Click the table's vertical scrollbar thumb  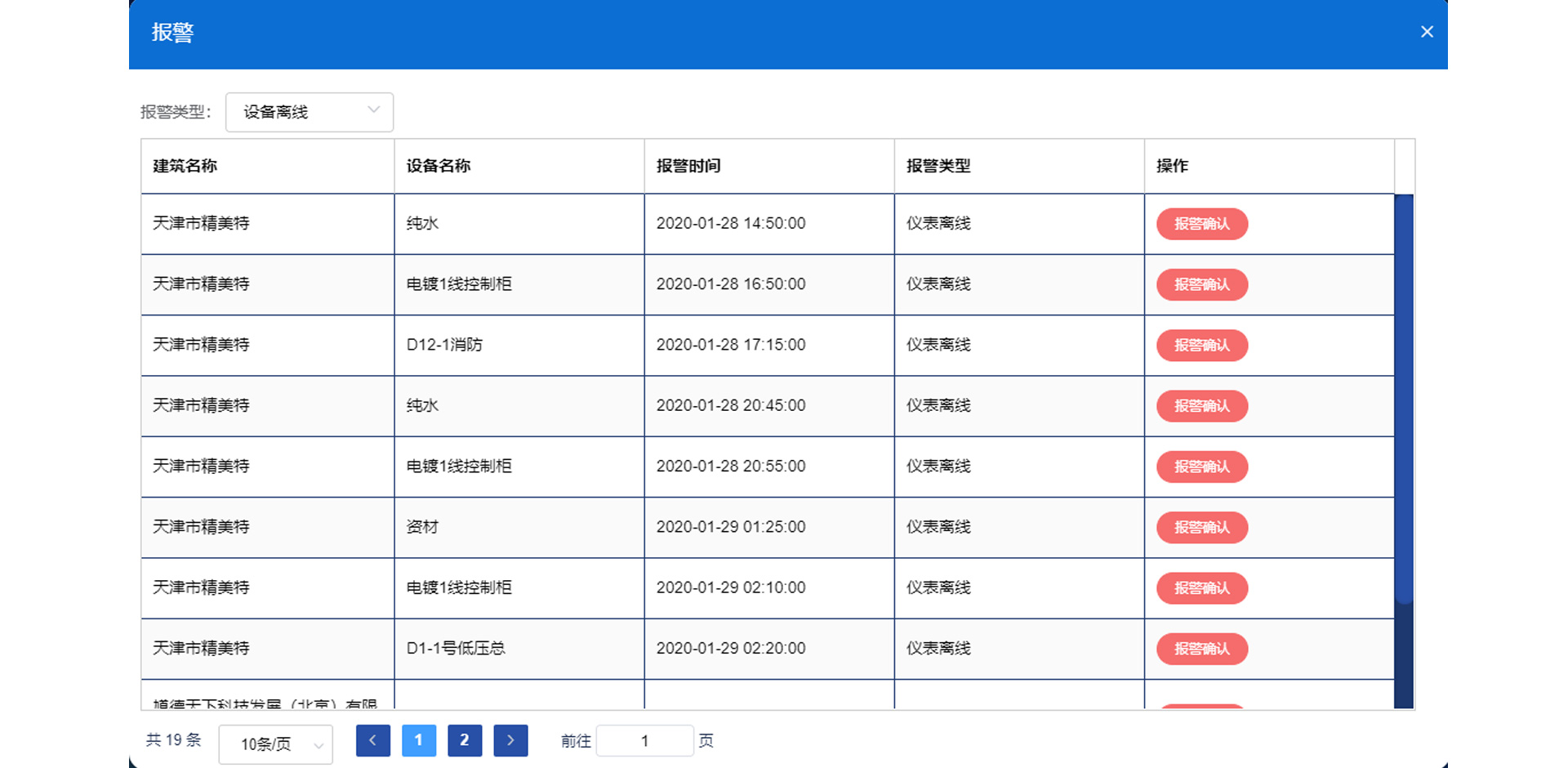[x=1404, y=399]
